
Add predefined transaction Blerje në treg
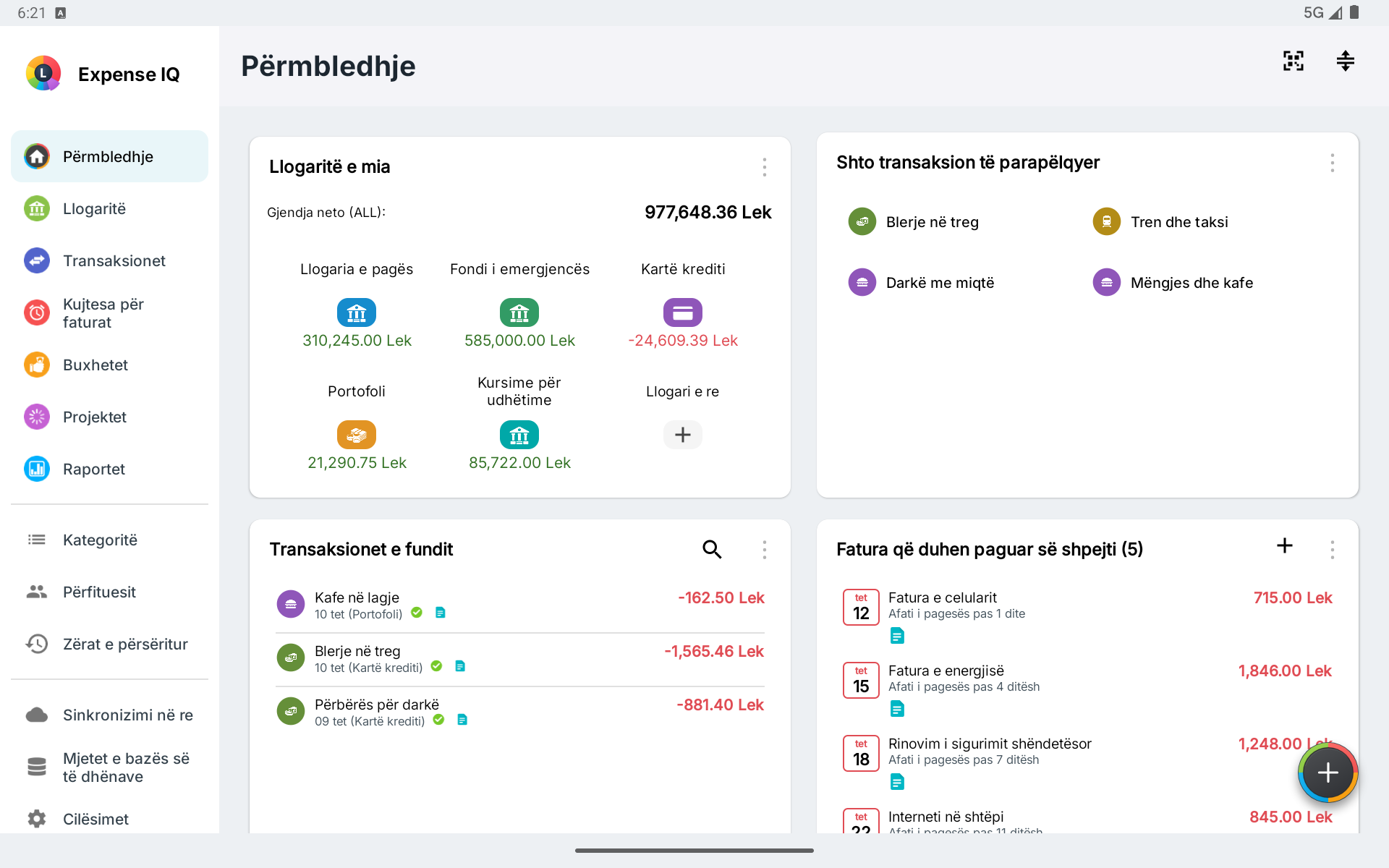coord(913,222)
